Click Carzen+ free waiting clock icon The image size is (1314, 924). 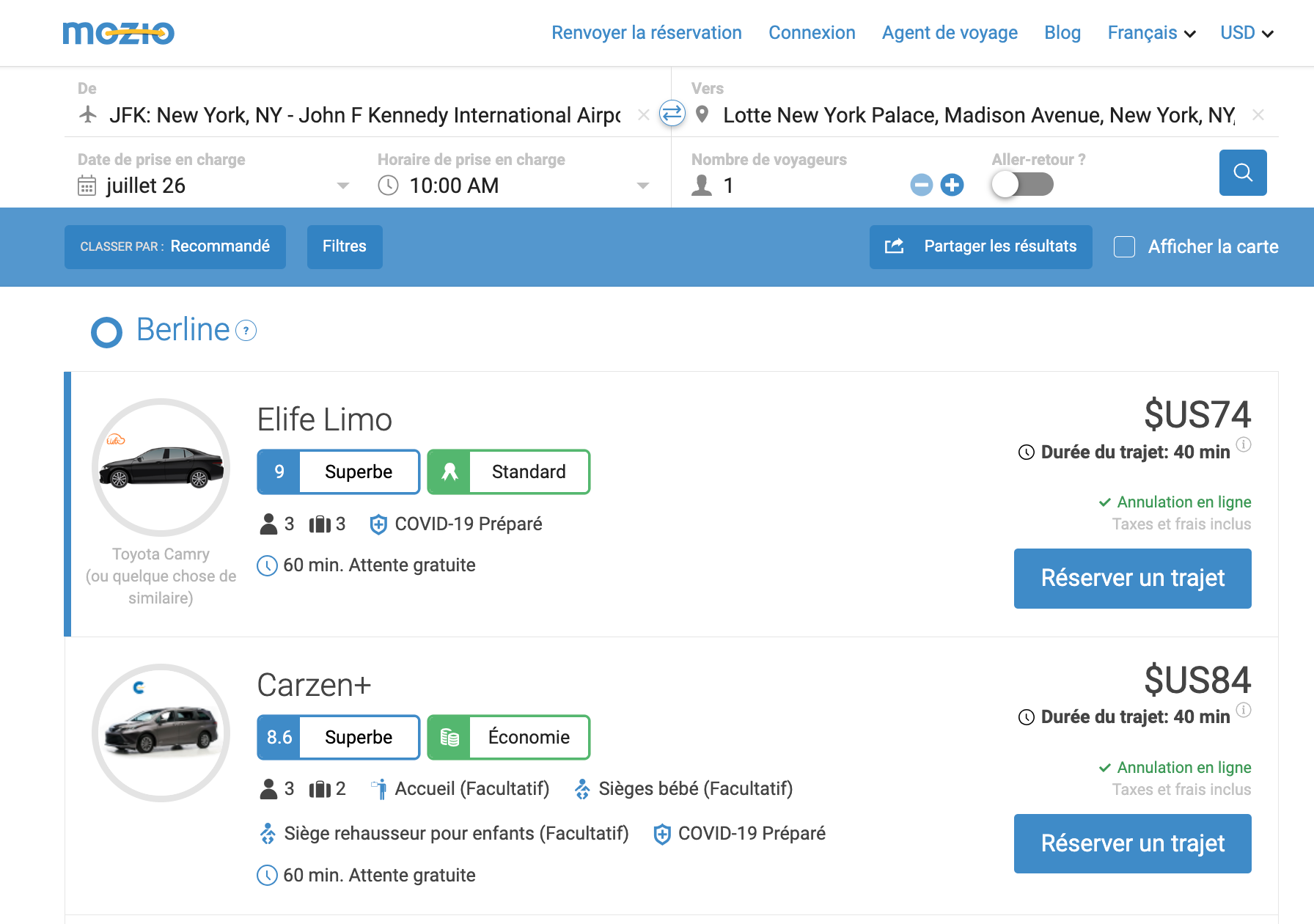[x=267, y=875]
